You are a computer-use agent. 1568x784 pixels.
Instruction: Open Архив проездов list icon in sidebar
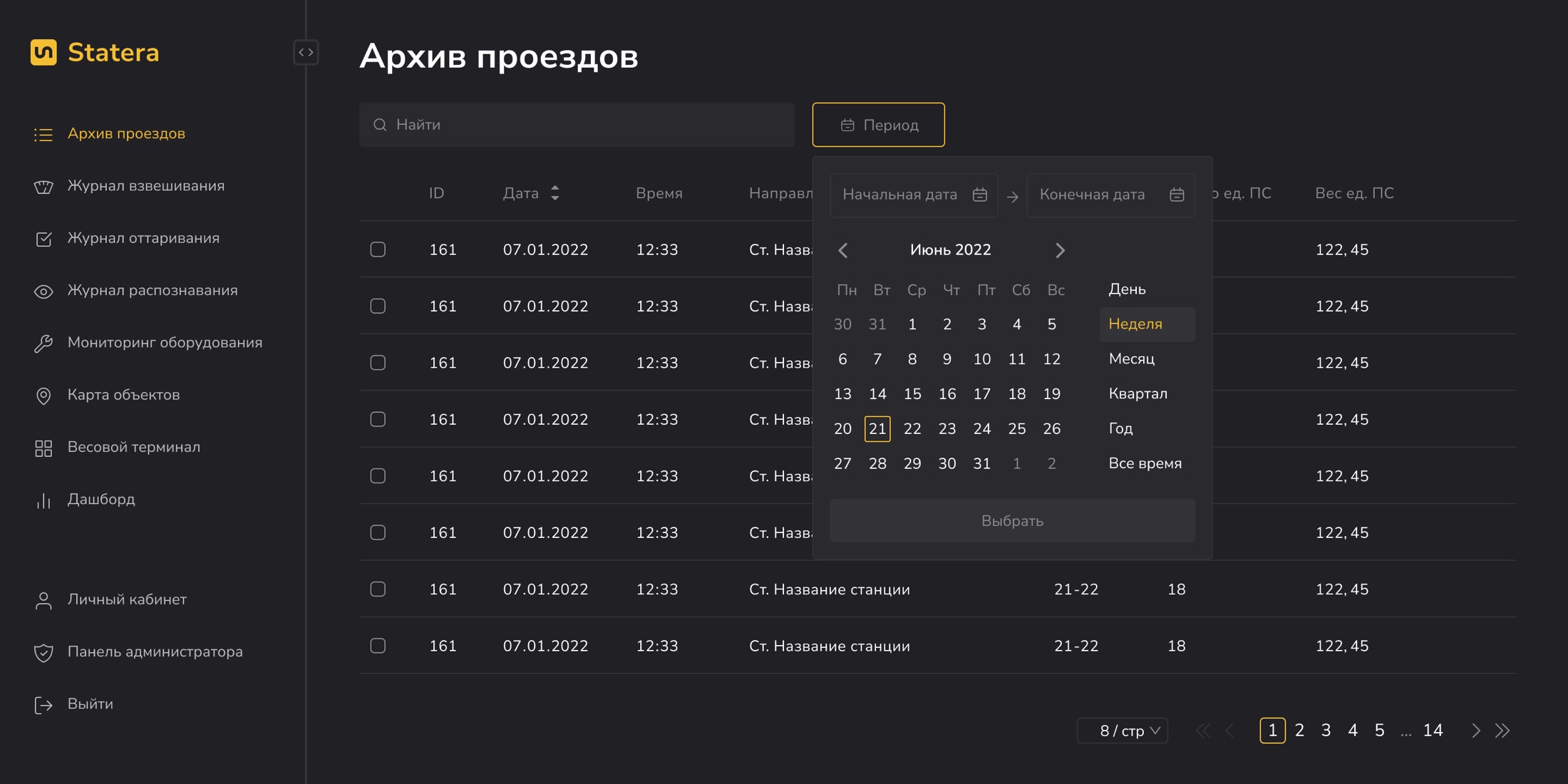tap(43, 134)
